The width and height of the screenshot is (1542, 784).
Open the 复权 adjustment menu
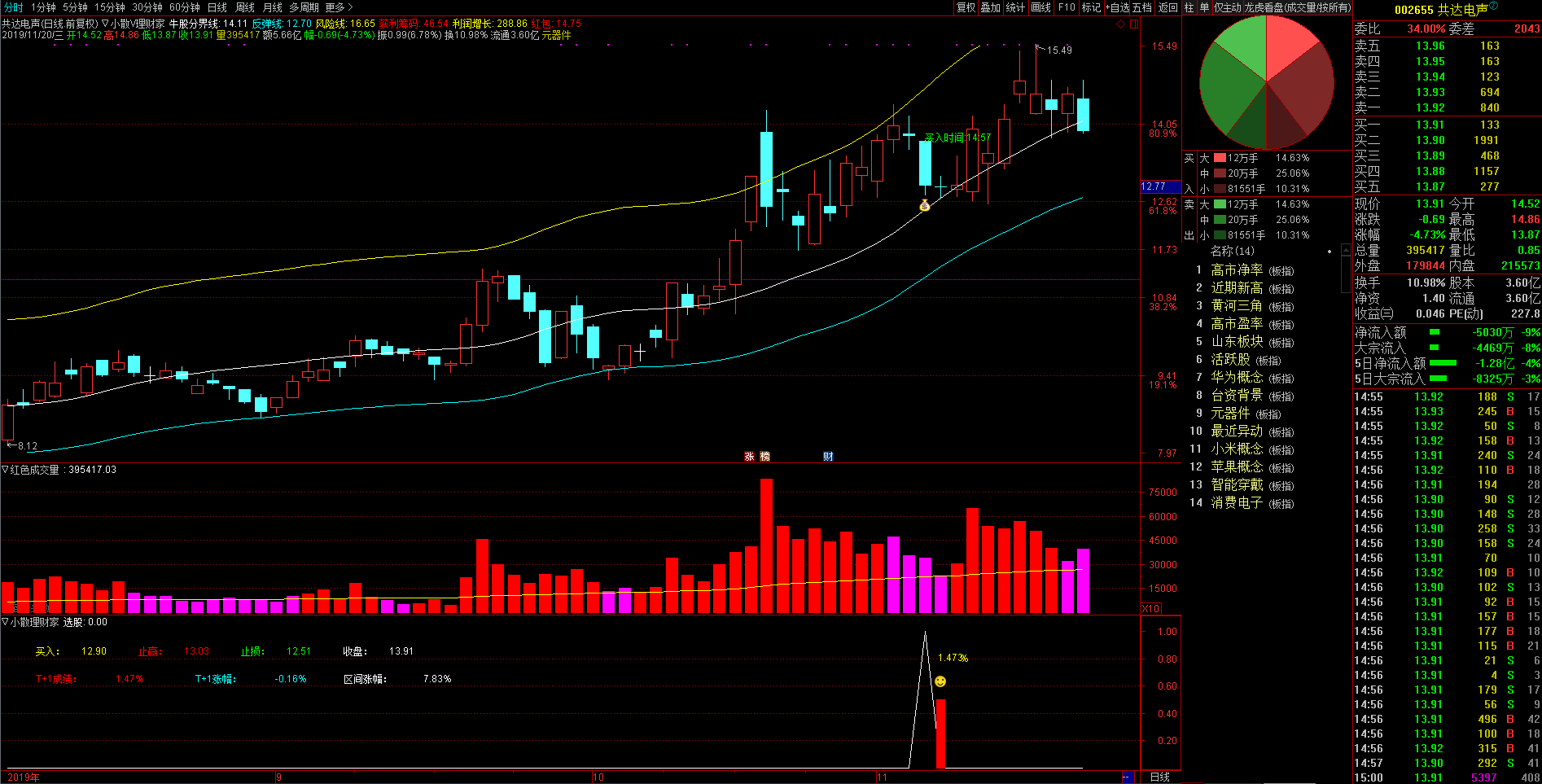[x=966, y=7]
